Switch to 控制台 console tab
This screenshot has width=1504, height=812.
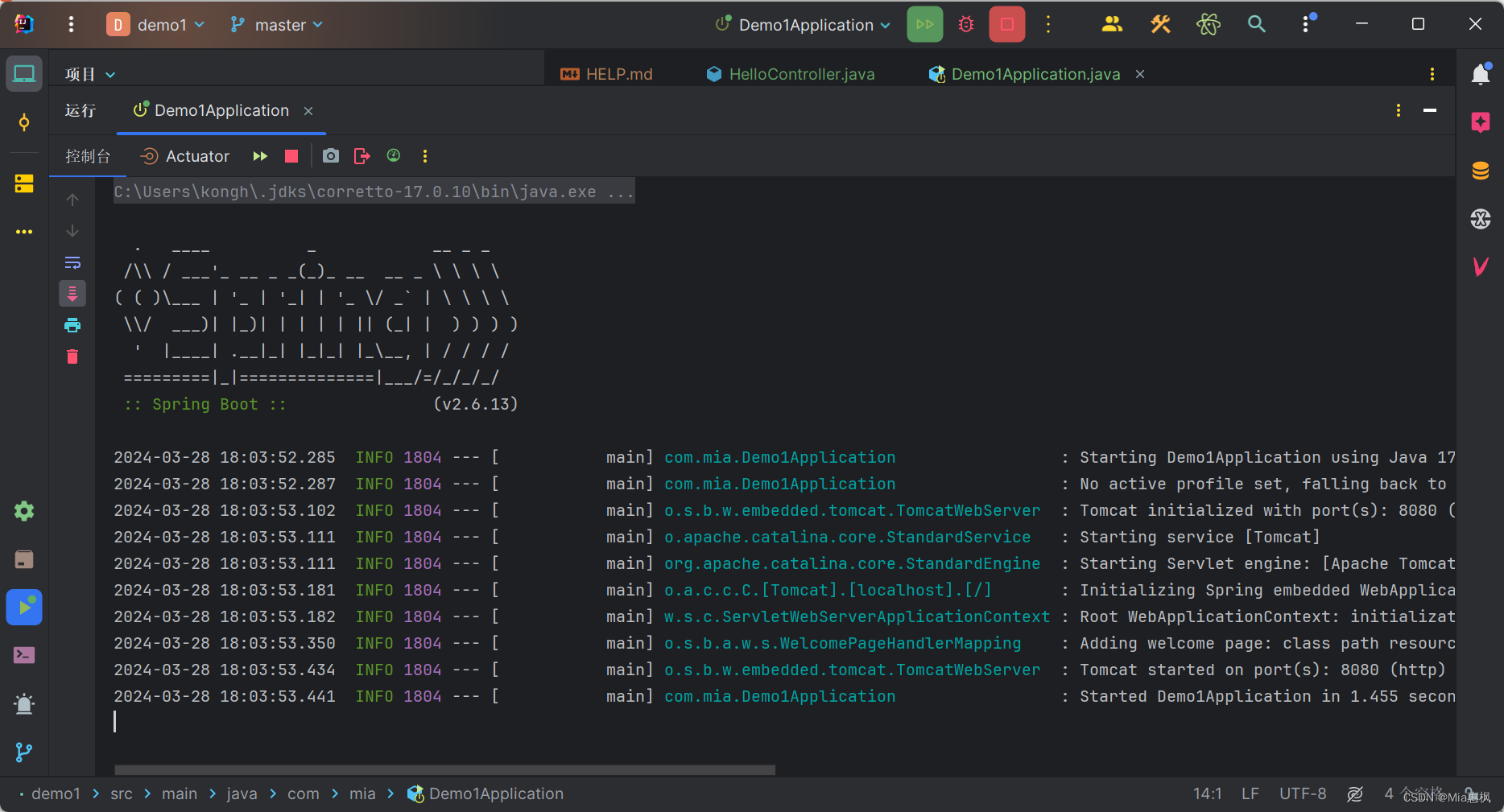click(x=88, y=156)
